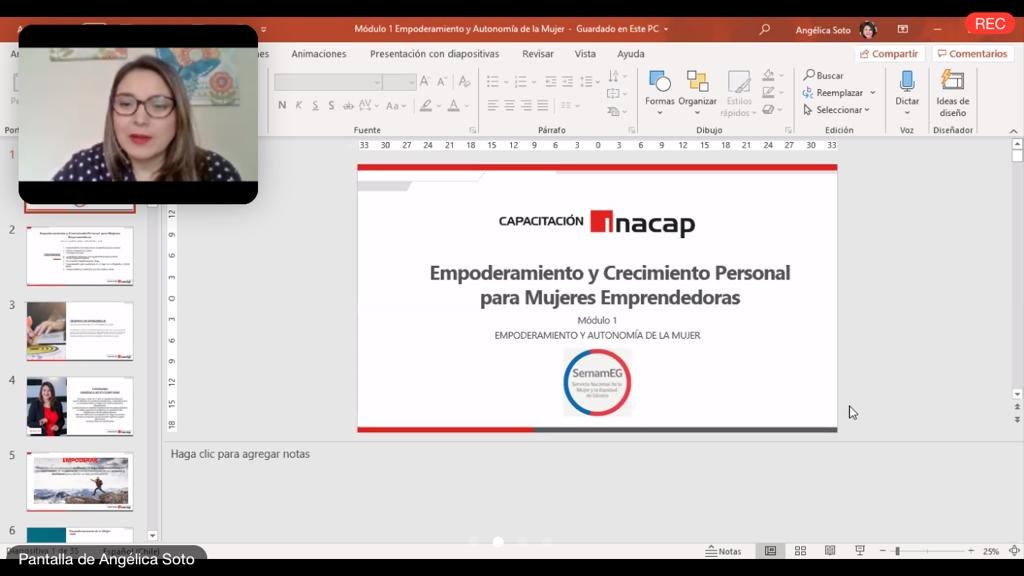
Task: Click the increase font size icon
Action: coord(424,82)
